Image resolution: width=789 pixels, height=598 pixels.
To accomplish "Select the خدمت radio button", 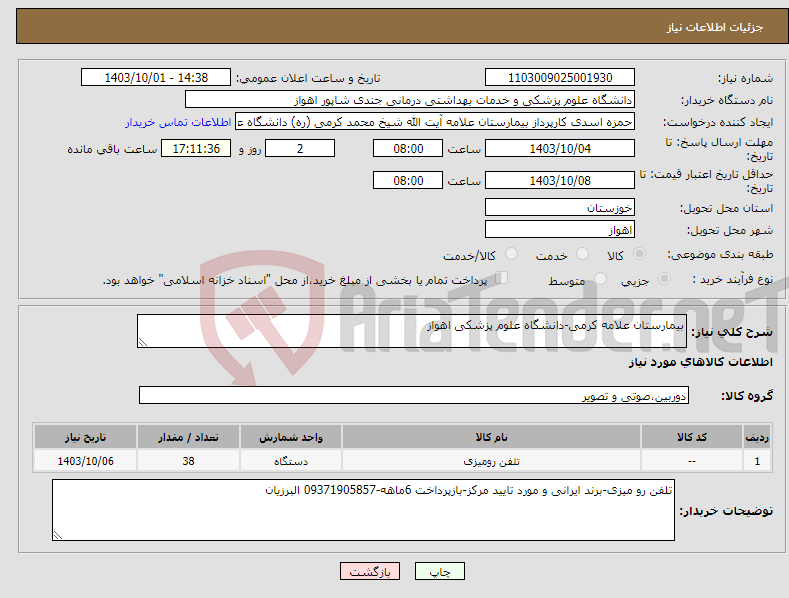I will coord(582,254).
